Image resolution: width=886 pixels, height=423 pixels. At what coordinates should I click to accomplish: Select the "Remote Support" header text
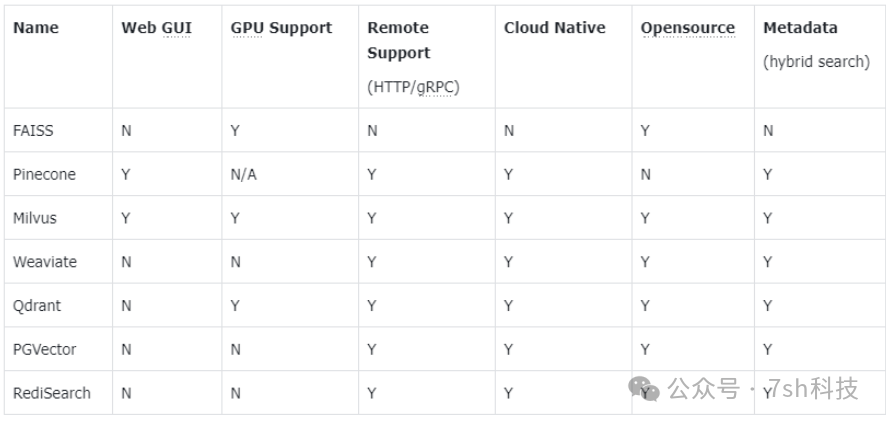coord(398,40)
